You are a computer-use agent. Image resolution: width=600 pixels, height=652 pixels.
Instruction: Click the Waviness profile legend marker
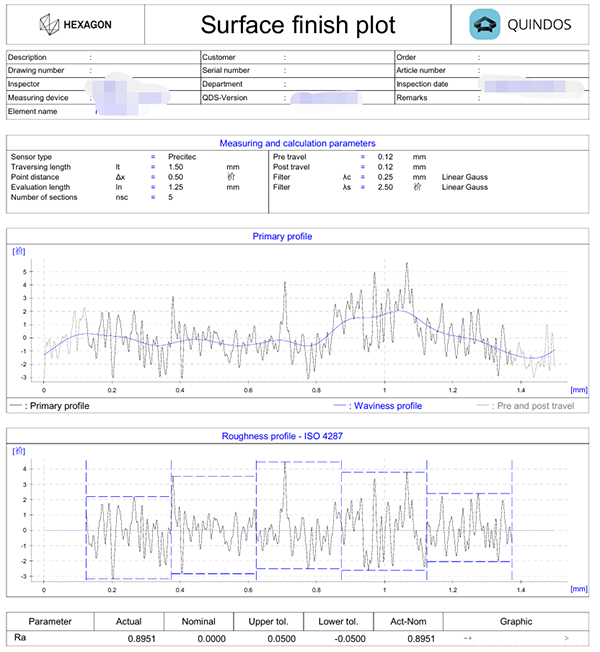click(x=342, y=406)
